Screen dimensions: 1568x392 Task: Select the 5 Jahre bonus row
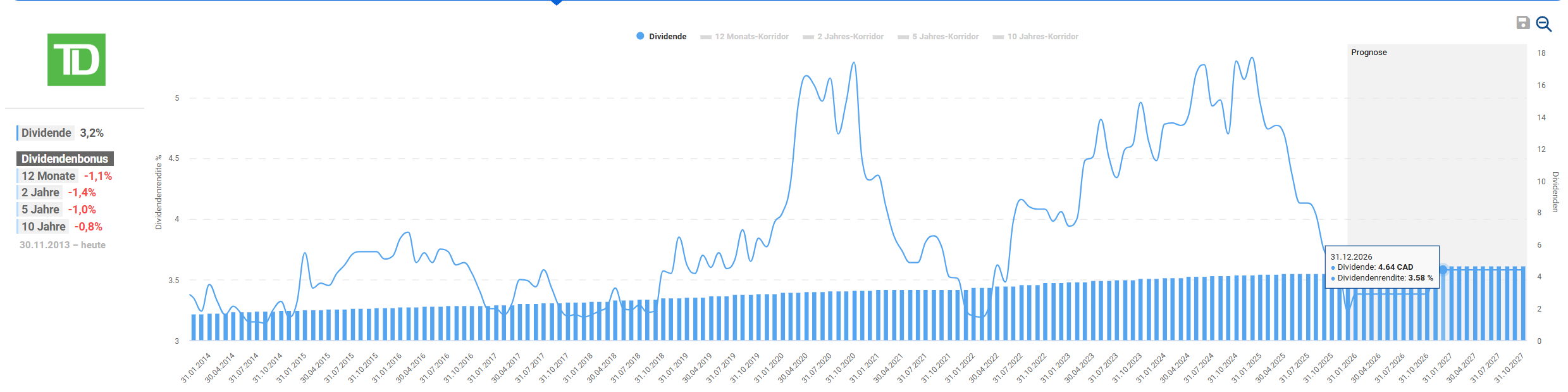[58, 210]
